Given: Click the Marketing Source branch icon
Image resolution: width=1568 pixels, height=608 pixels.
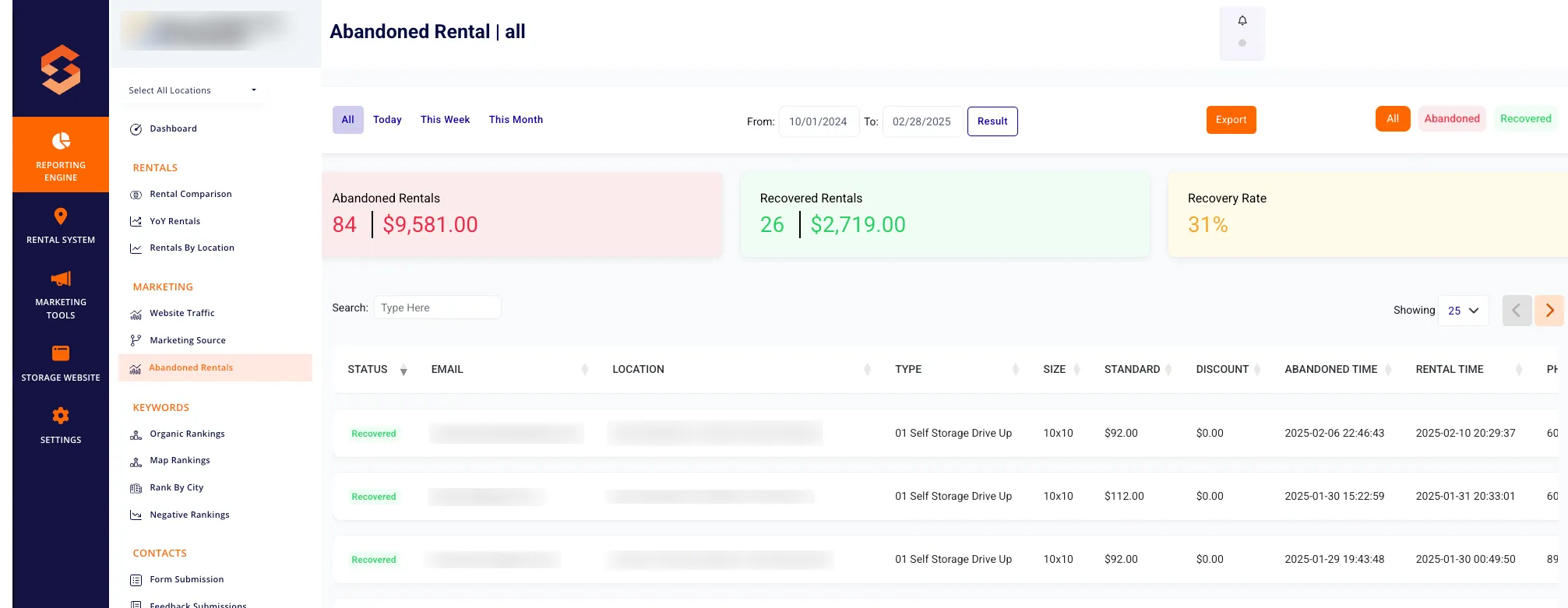Looking at the screenshot, I should pyautogui.click(x=136, y=340).
